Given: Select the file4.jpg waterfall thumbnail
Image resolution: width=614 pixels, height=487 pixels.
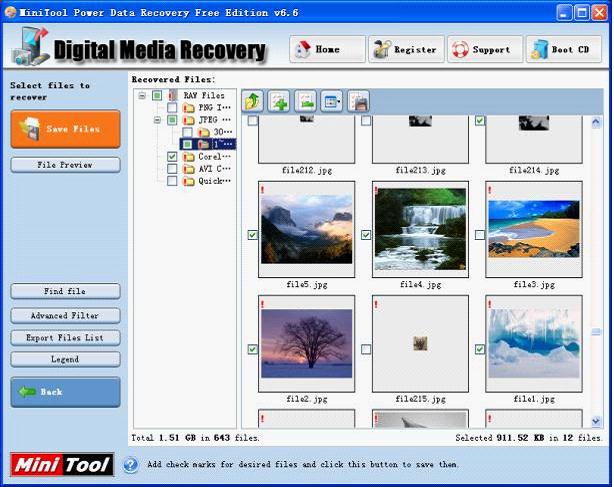Looking at the screenshot, I should (x=420, y=229).
